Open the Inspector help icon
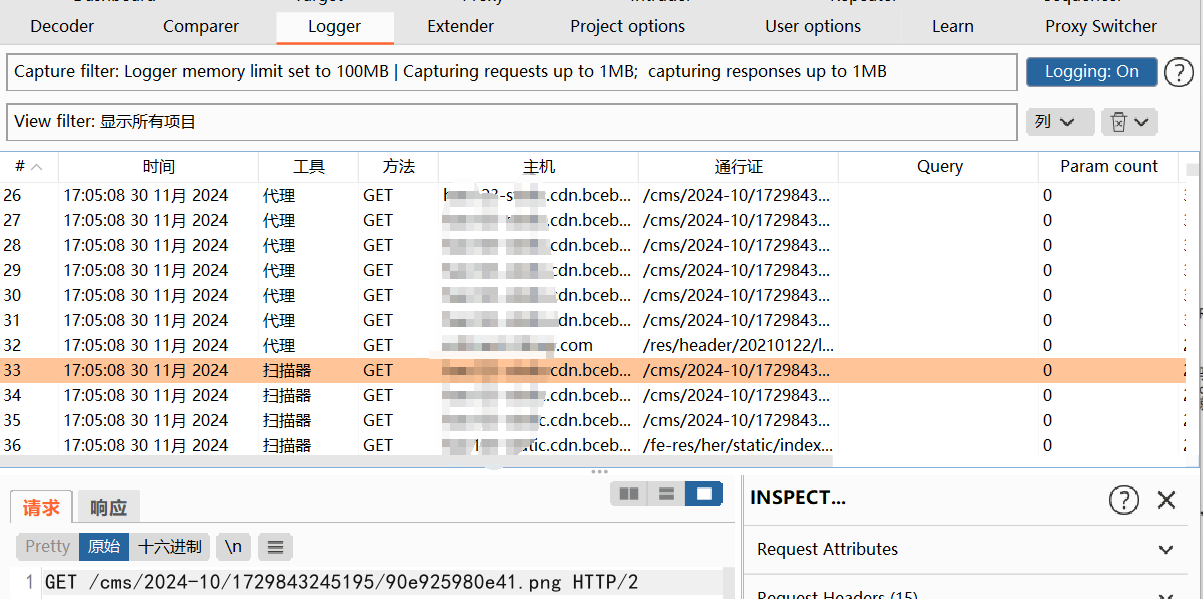The height and width of the screenshot is (599, 1203). click(1124, 499)
